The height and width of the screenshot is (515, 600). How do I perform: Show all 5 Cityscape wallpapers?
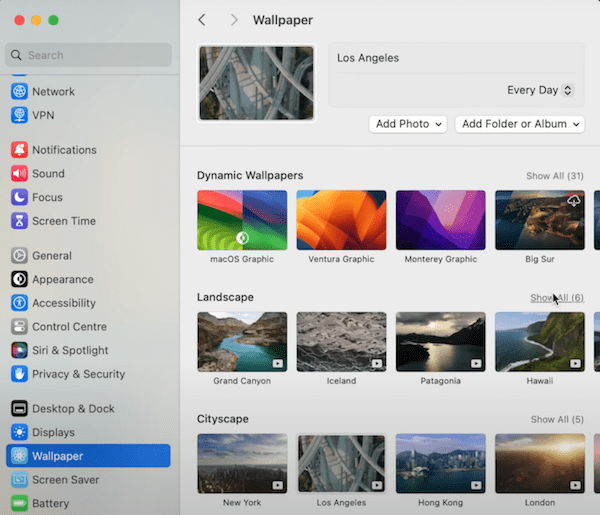point(557,420)
